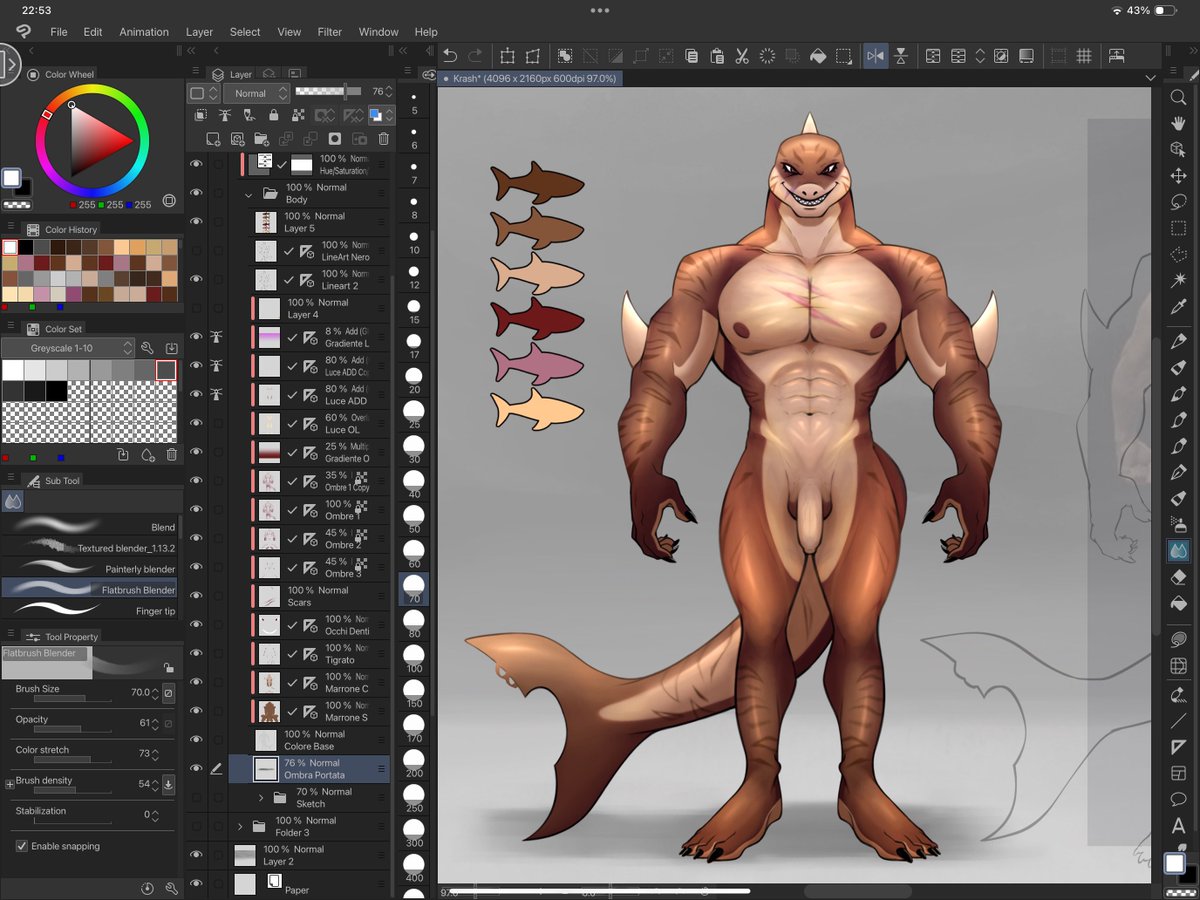Click the layer opacity slider
1200x900 pixels.
(328, 91)
